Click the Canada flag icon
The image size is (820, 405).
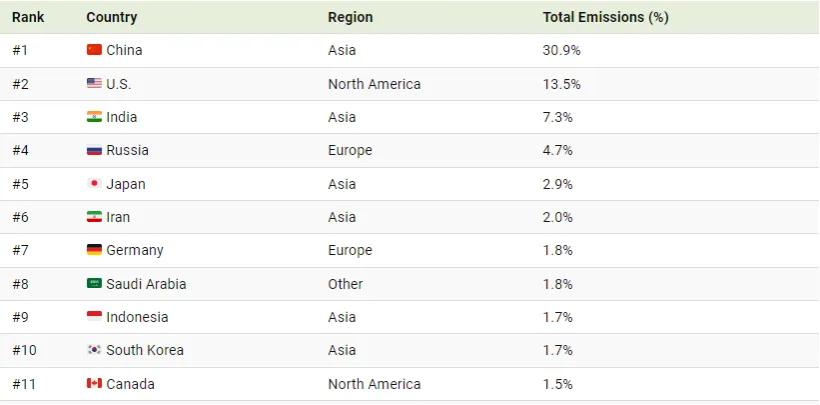pyautogui.click(x=94, y=384)
